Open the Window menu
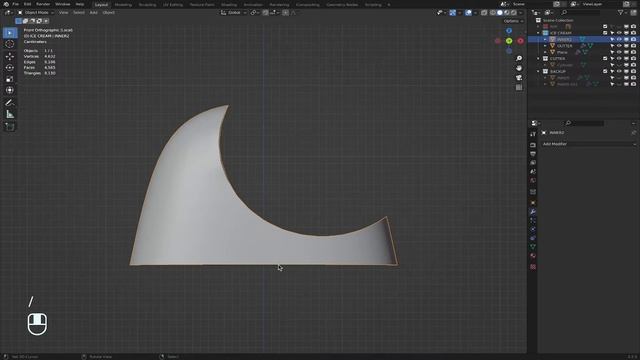640x360 pixels. [62, 4]
